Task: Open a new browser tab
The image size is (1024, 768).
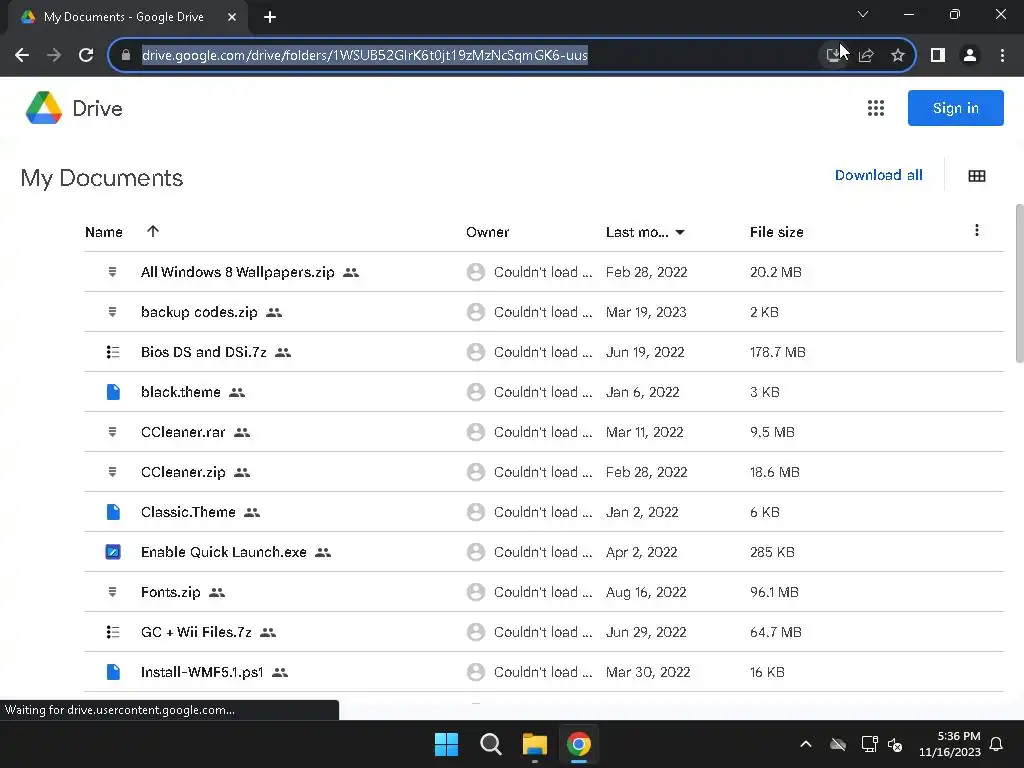Action: click(x=270, y=17)
